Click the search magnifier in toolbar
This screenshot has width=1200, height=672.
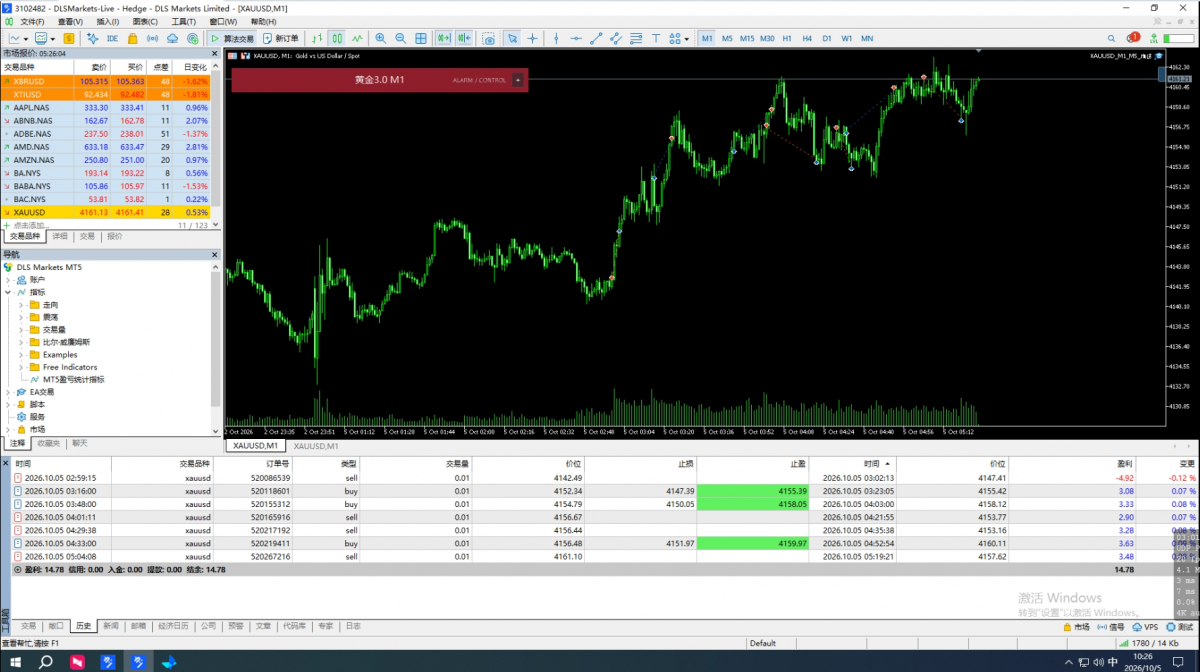click(x=1112, y=38)
